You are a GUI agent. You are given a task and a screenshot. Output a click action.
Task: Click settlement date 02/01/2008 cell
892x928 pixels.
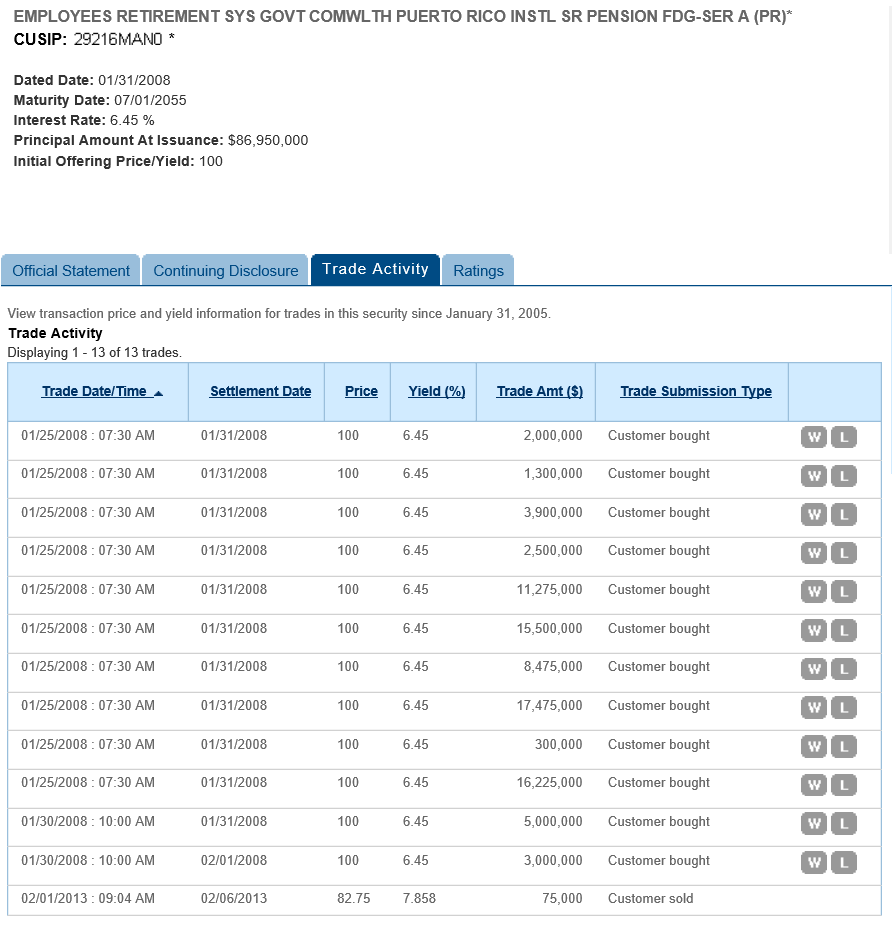tap(234, 860)
